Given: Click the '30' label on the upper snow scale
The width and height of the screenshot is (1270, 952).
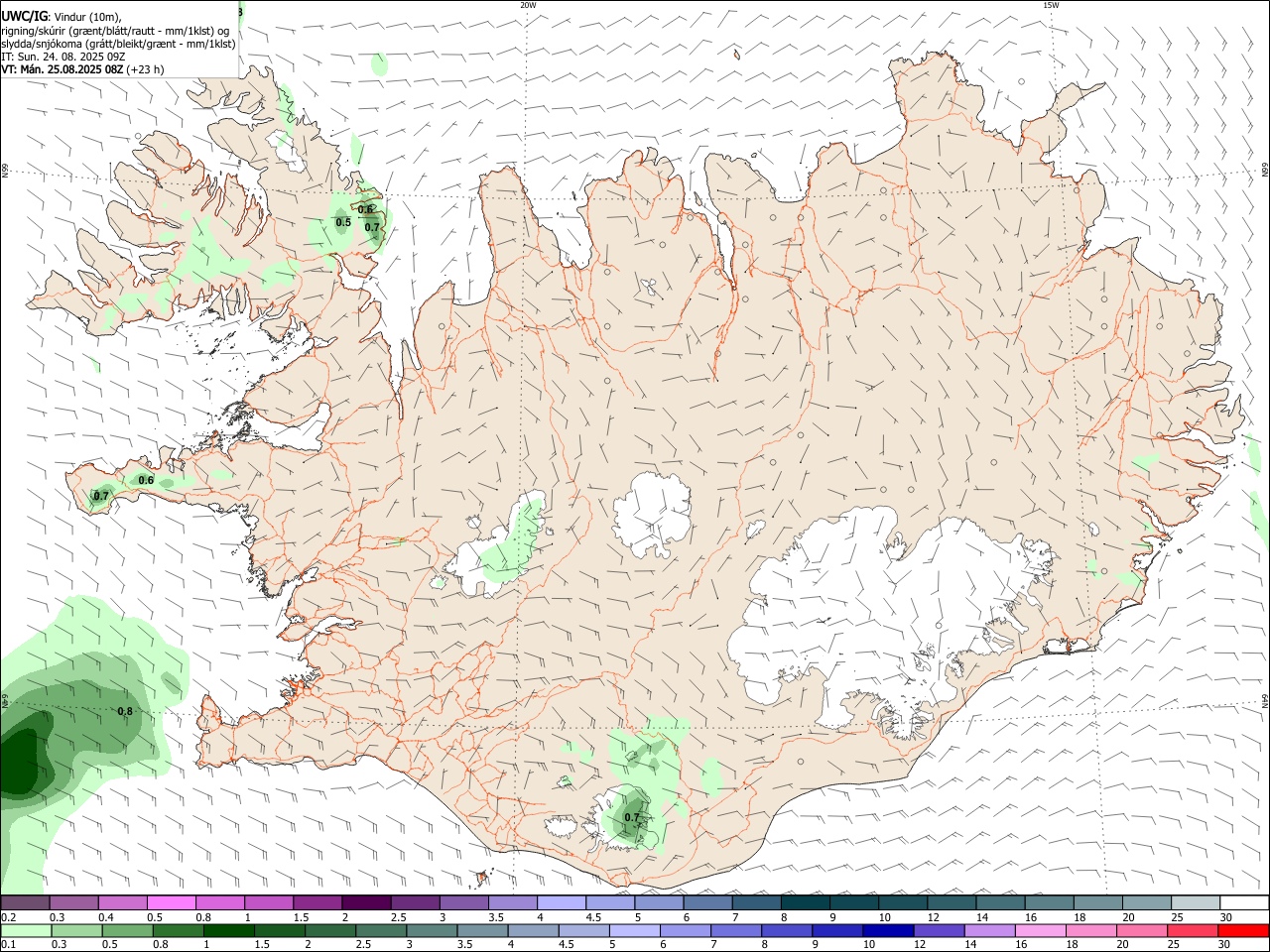Looking at the screenshot, I should click(x=1226, y=917).
